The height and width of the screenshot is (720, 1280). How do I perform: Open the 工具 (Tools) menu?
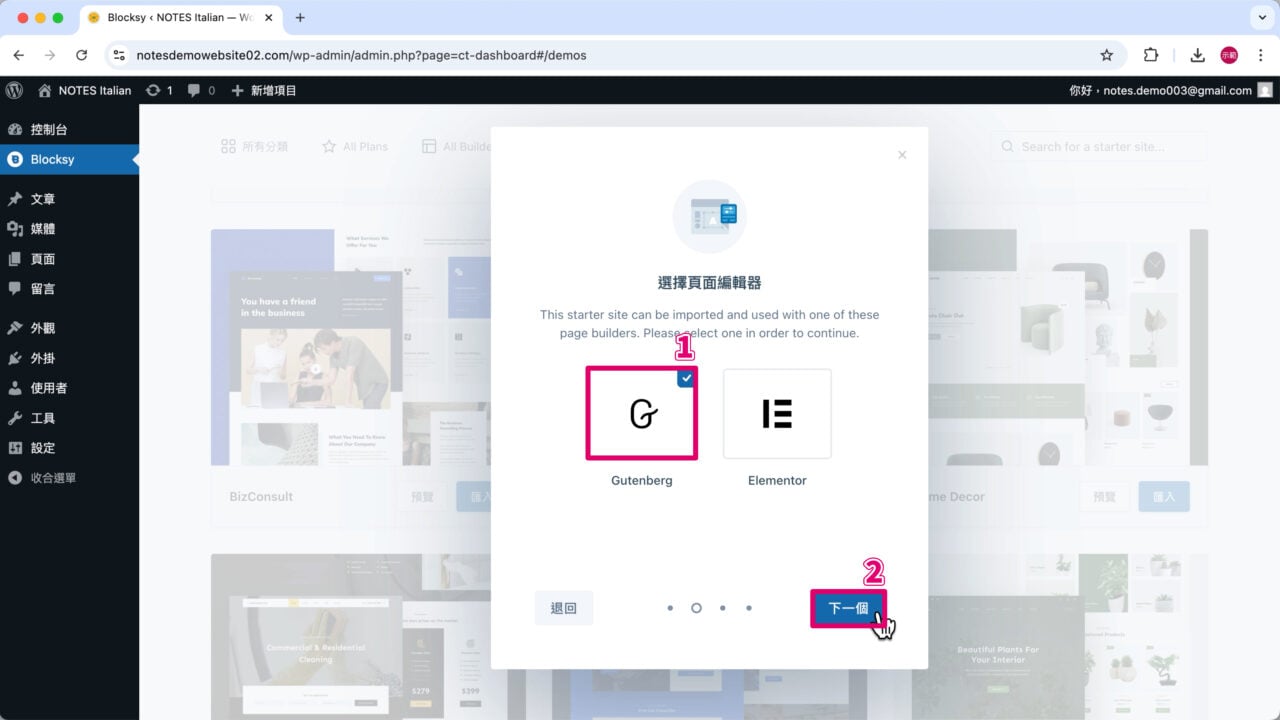(x=45, y=417)
